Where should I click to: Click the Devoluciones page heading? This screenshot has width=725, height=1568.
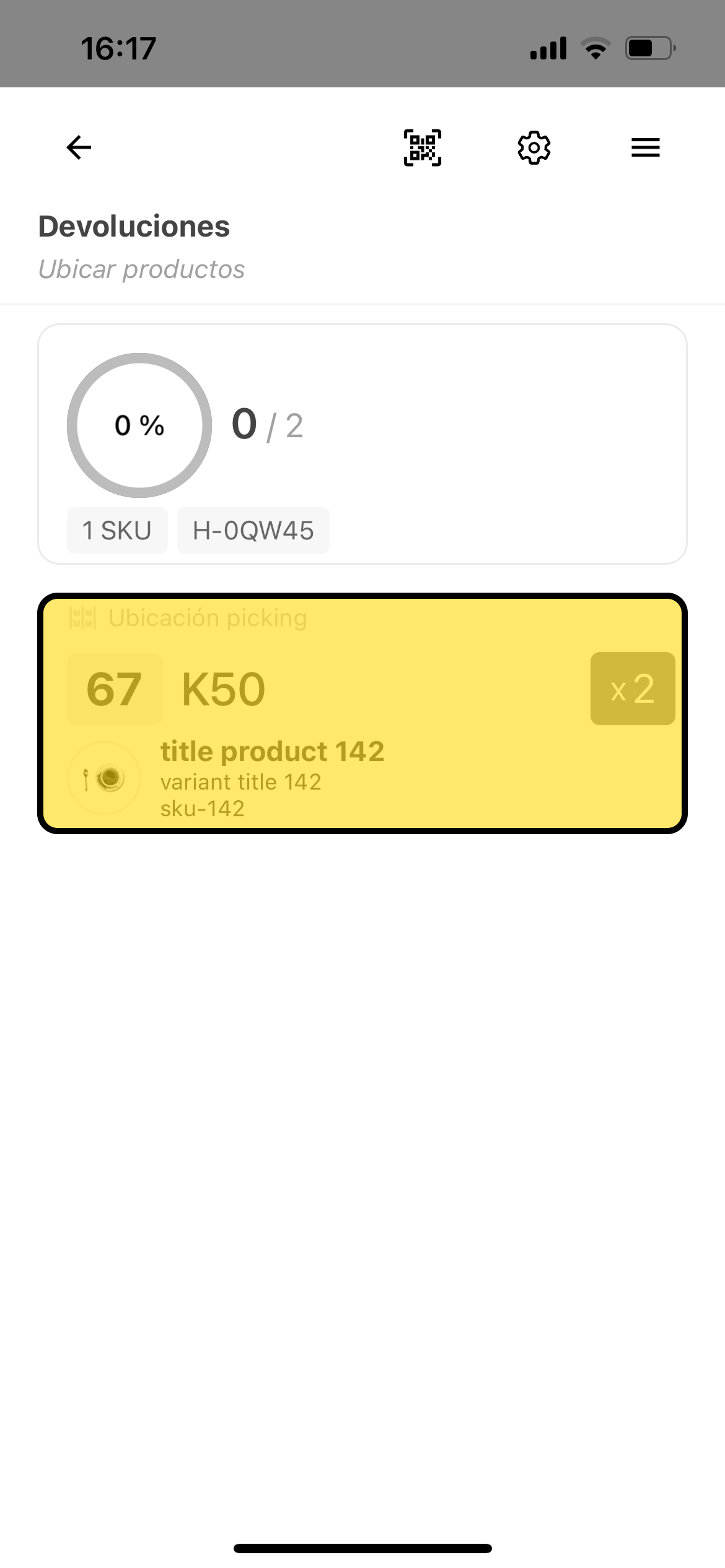[x=134, y=227]
